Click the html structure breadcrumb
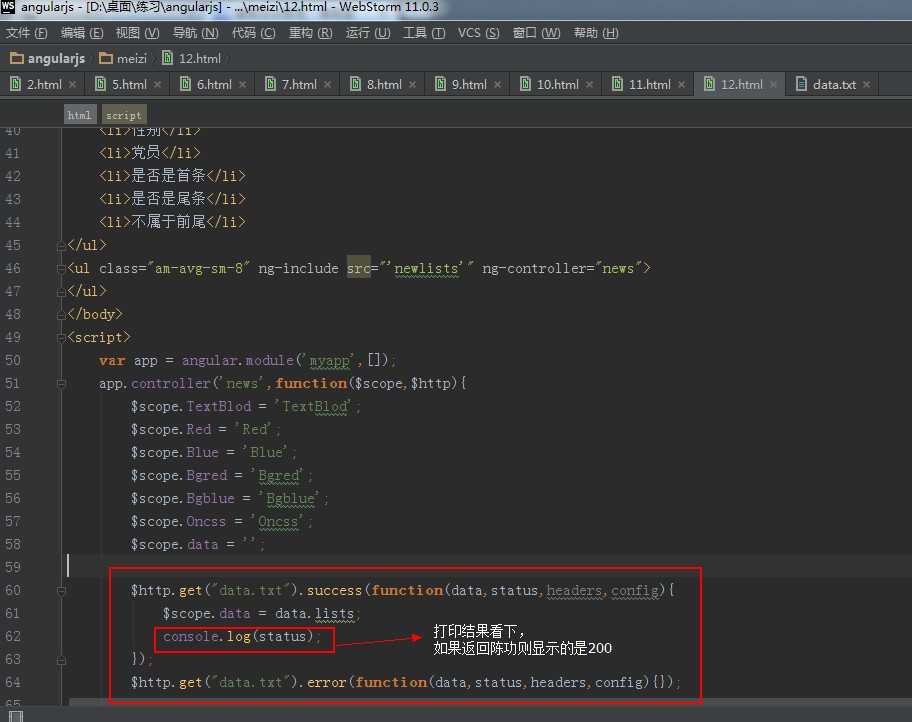 (x=80, y=115)
